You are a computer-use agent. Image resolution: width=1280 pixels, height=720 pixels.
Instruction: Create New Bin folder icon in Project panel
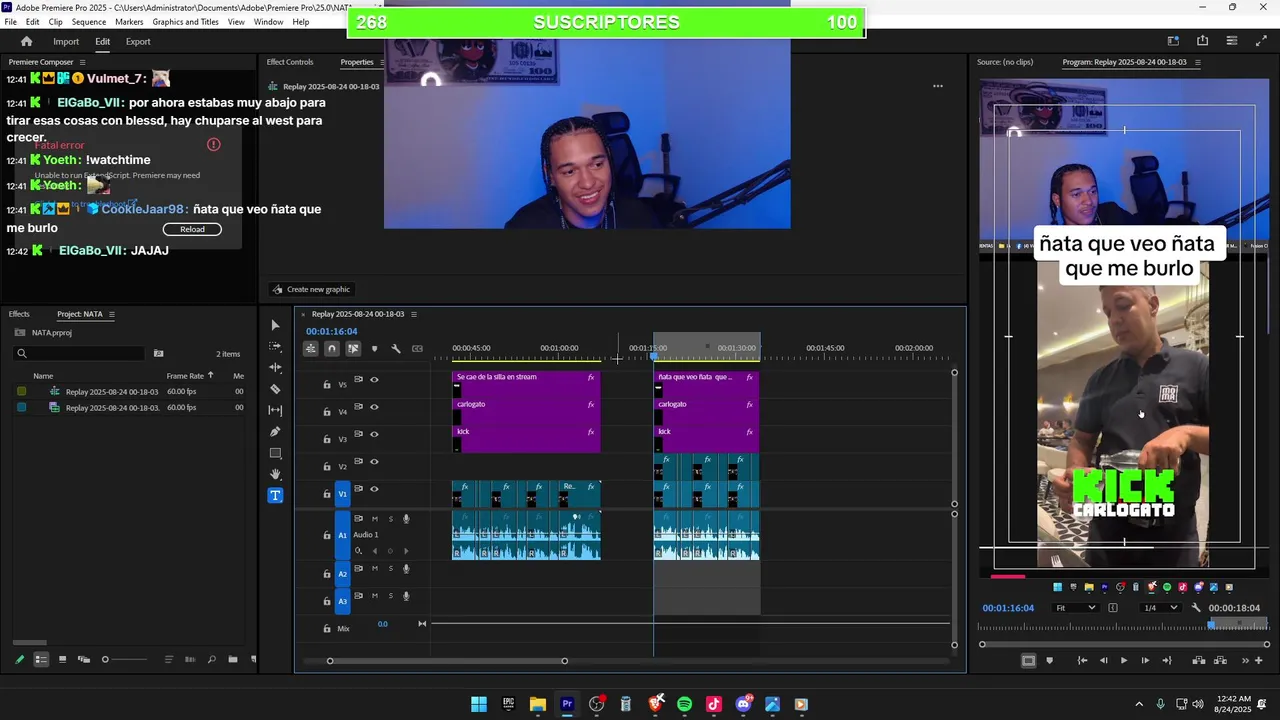pos(233,659)
